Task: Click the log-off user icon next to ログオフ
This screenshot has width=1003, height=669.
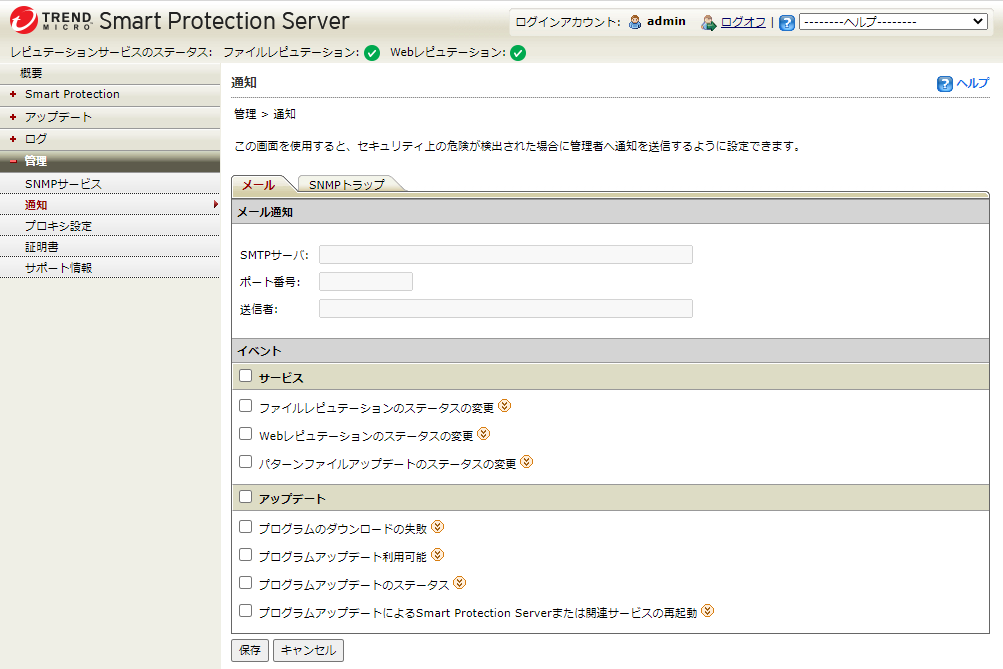Action: coord(708,22)
